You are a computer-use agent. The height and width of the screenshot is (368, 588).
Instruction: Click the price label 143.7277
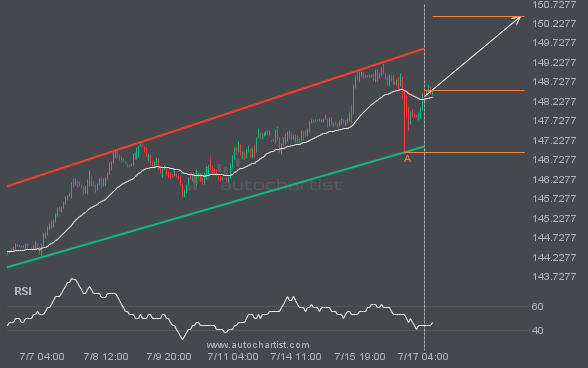point(554,277)
